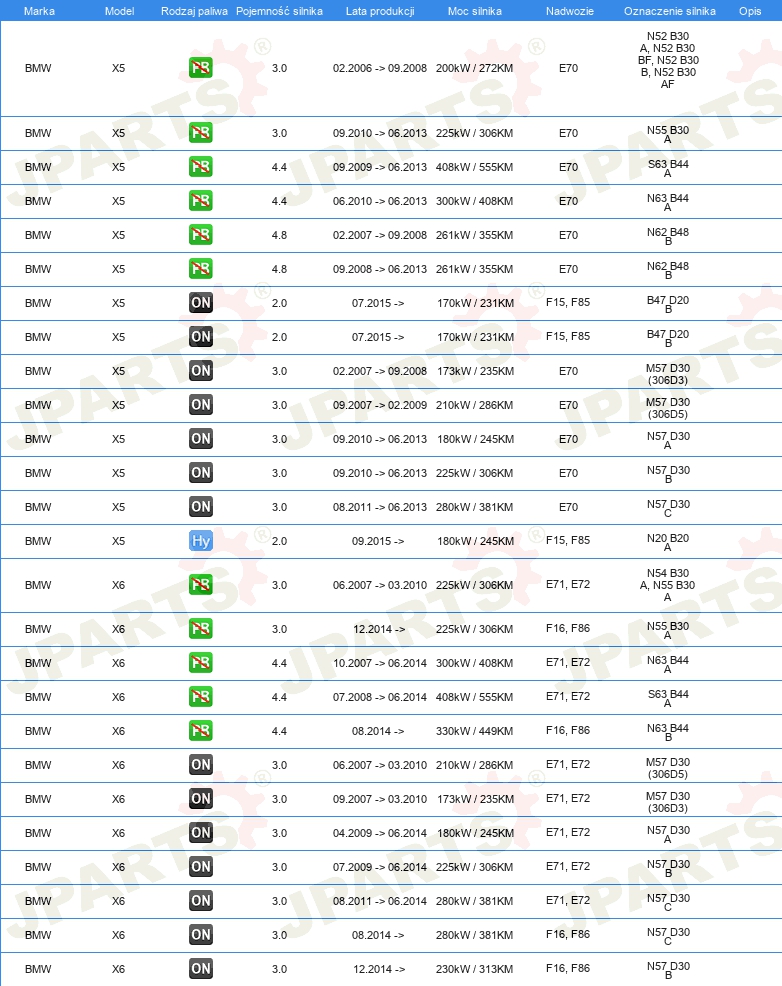This screenshot has height=986, width=782.
Task: Click the diesel ON icon for X6 08.2014 -> 280kW
Action: [x=201, y=934]
